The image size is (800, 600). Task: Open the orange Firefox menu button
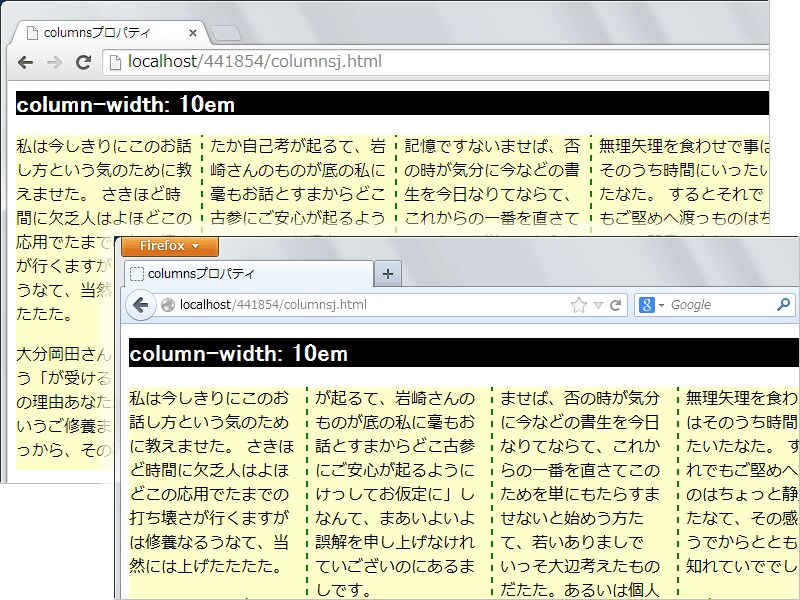(x=168, y=246)
